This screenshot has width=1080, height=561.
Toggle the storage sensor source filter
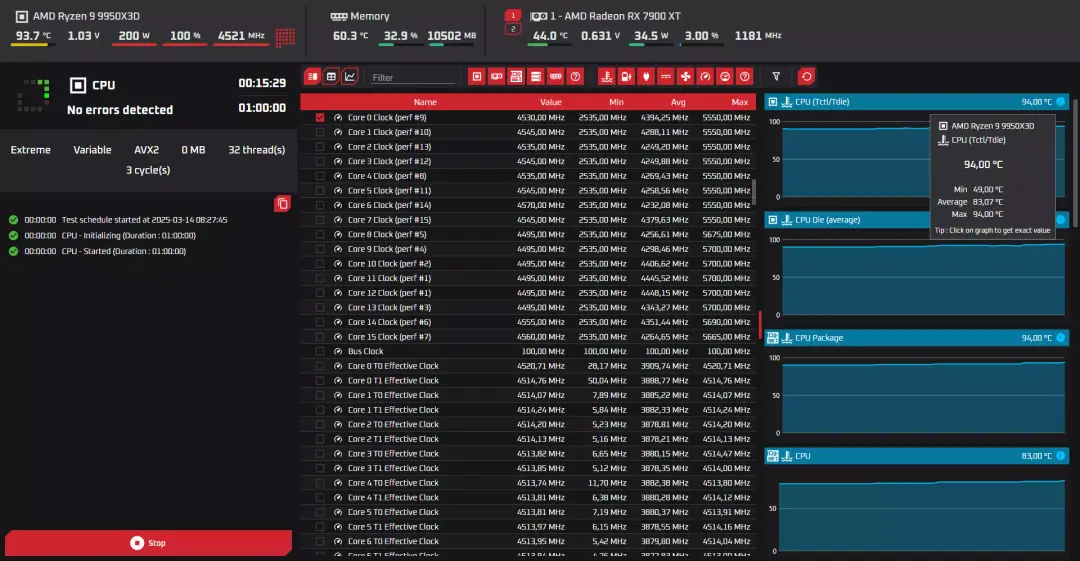pos(536,76)
